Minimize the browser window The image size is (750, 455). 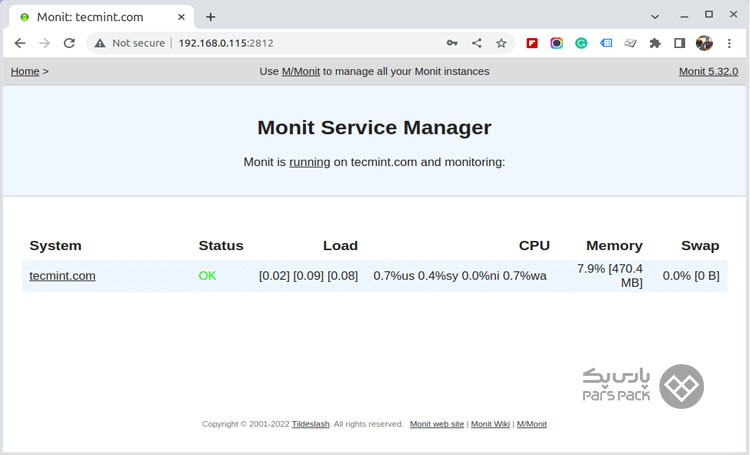point(684,16)
